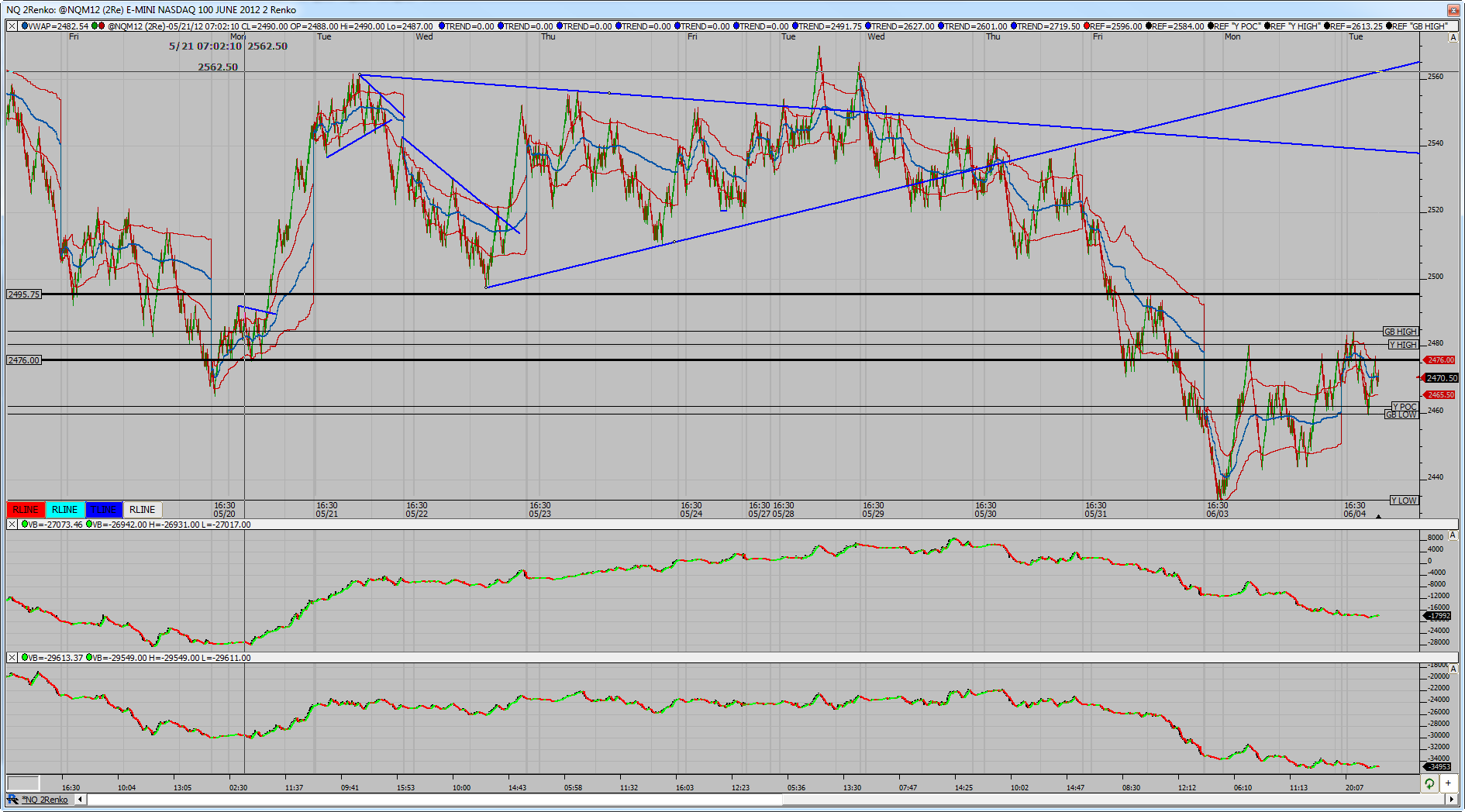Click the REF "GB HIGH" indicator dot

pyautogui.click(x=1389, y=26)
